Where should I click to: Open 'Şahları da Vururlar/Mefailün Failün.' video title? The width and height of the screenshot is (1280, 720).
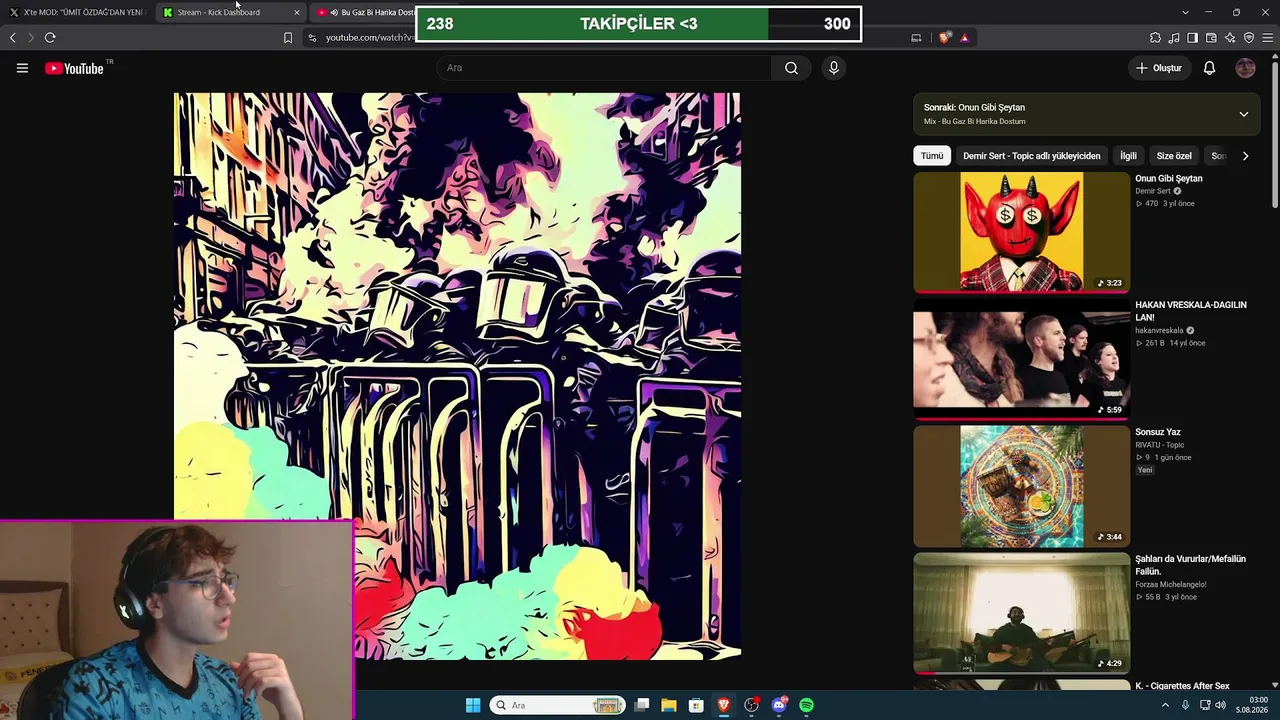click(1190, 565)
